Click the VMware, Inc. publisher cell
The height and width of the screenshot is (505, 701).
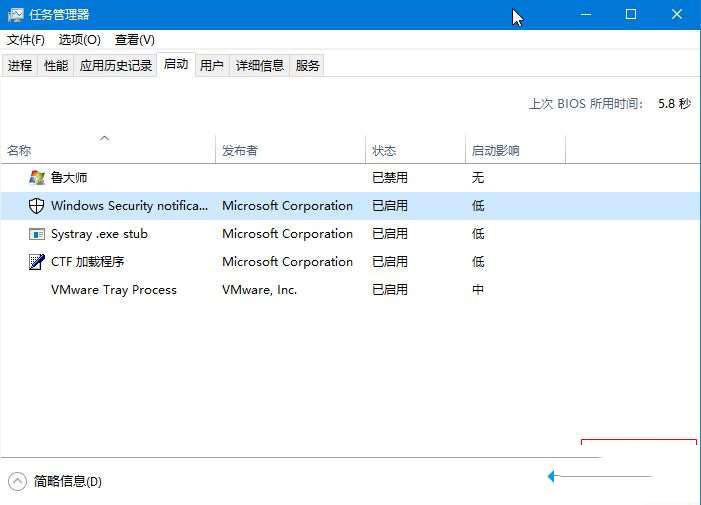(x=259, y=290)
